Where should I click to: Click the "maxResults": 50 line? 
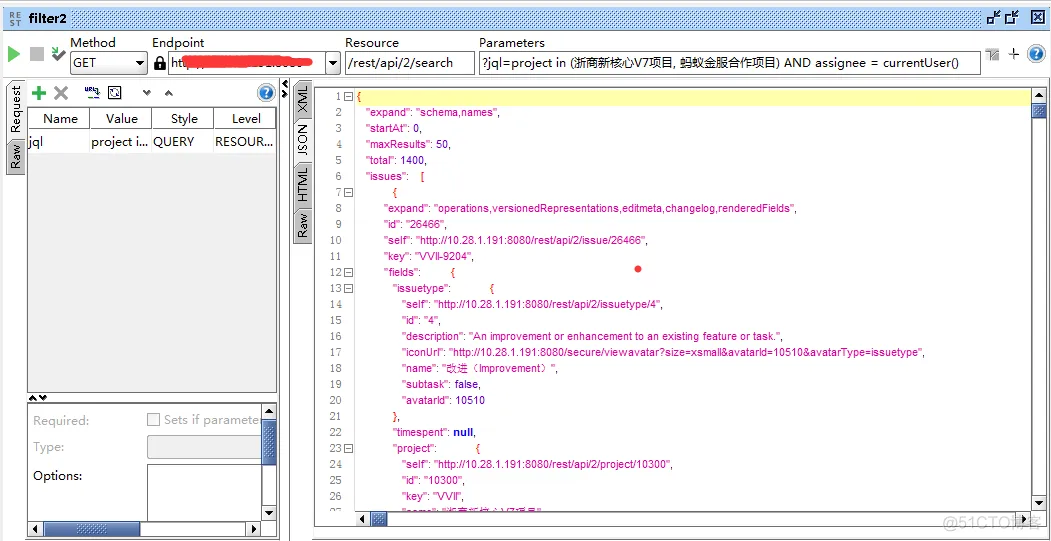coord(408,144)
